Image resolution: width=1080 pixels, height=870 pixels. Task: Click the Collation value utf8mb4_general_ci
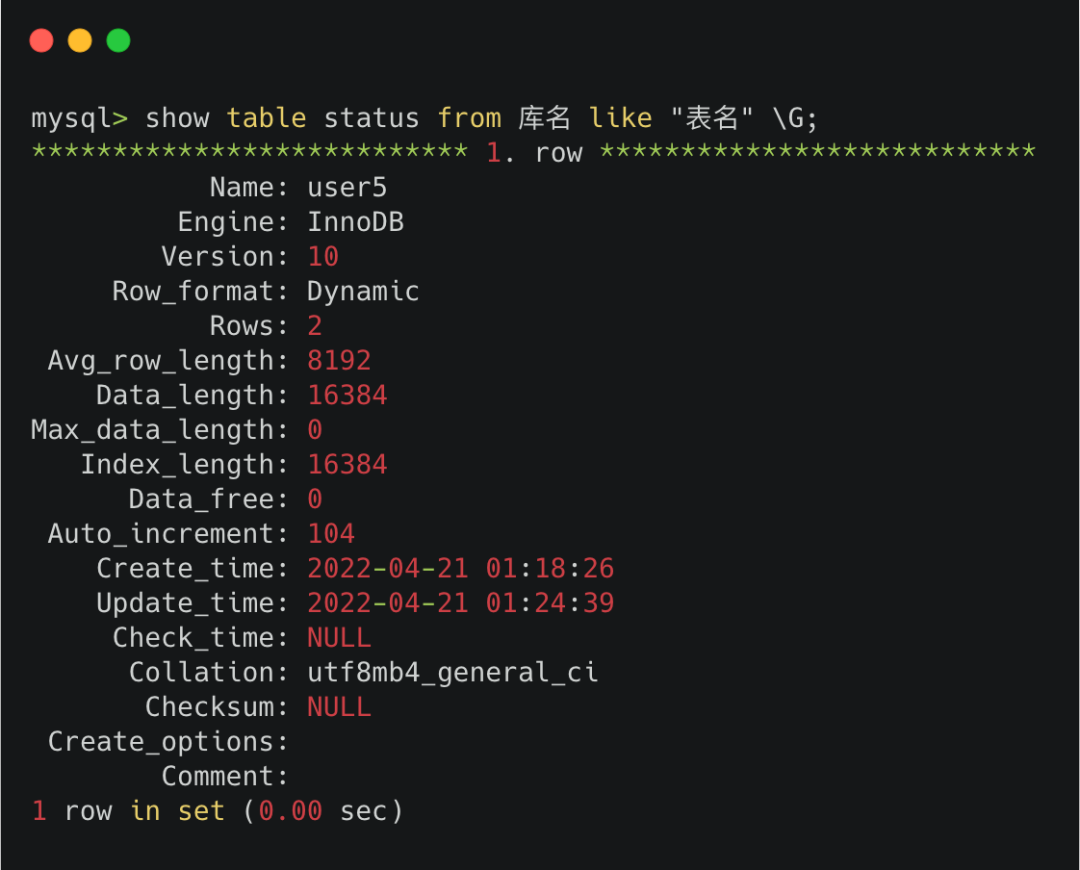pos(452,673)
